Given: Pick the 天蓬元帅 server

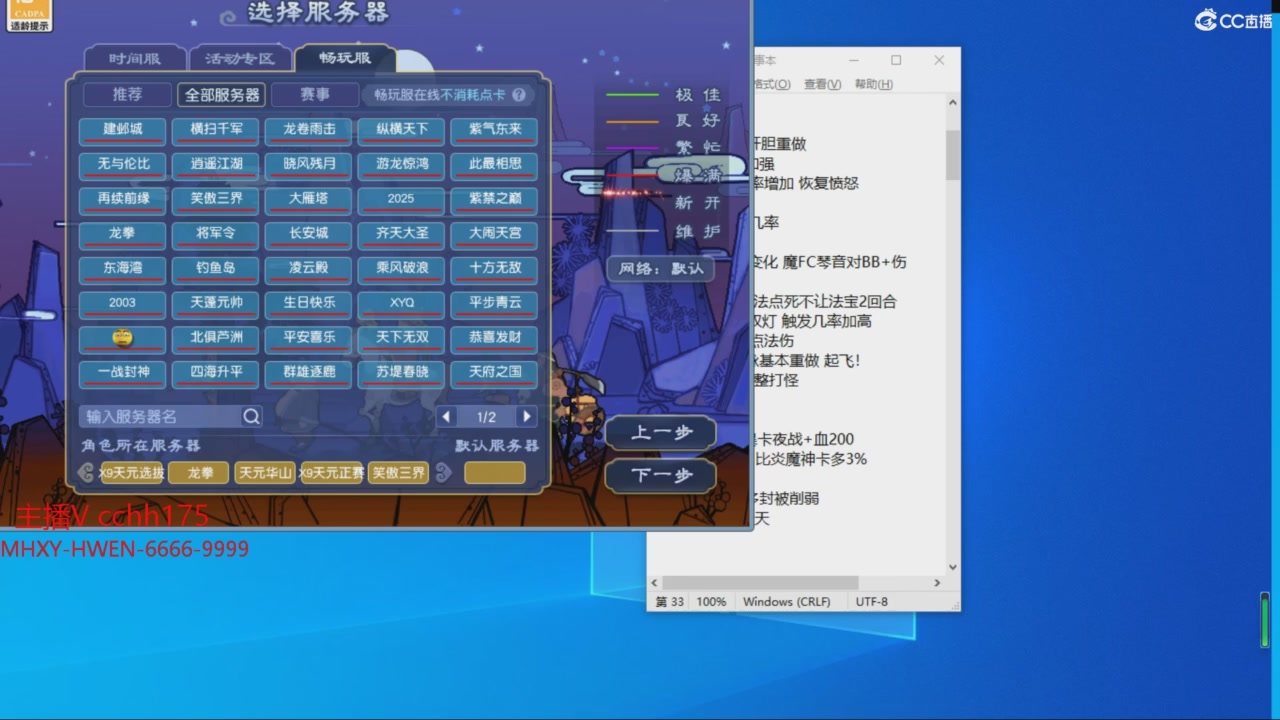Looking at the screenshot, I should [216, 303].
